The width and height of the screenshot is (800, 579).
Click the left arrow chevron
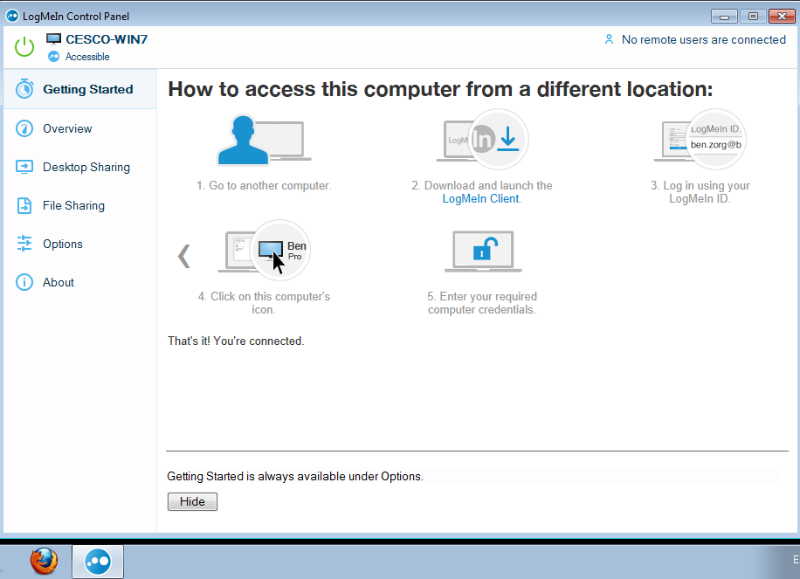pyautogui.click(x=184, y=256)
